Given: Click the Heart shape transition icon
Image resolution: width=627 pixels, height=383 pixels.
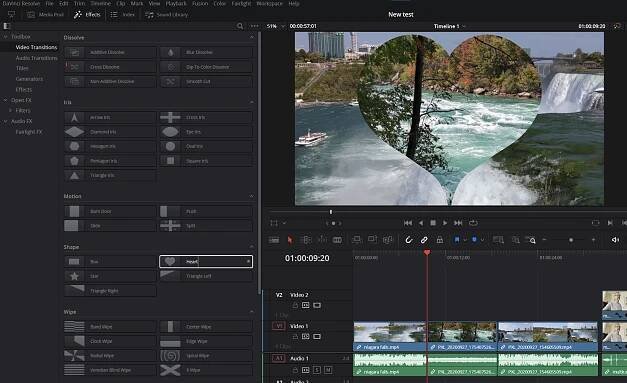Looking at the screenshot, I should [x=170, y=261].
